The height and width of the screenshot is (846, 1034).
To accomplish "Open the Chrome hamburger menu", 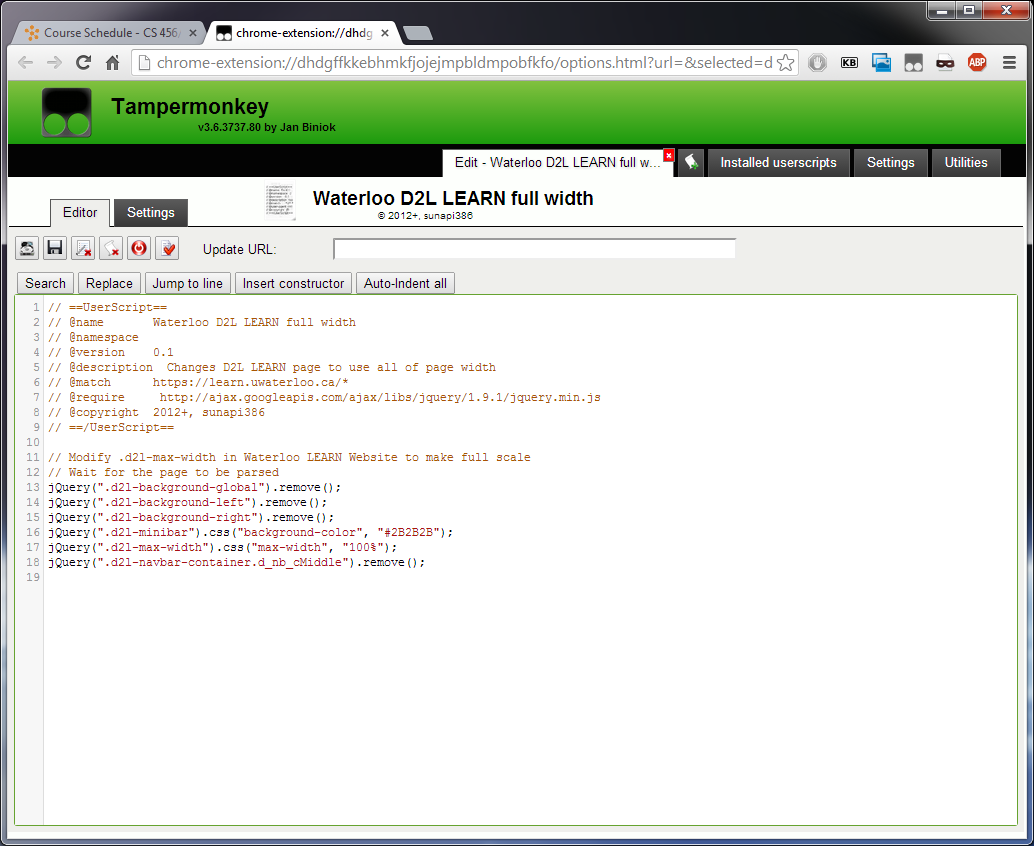I will [1009, 62].
